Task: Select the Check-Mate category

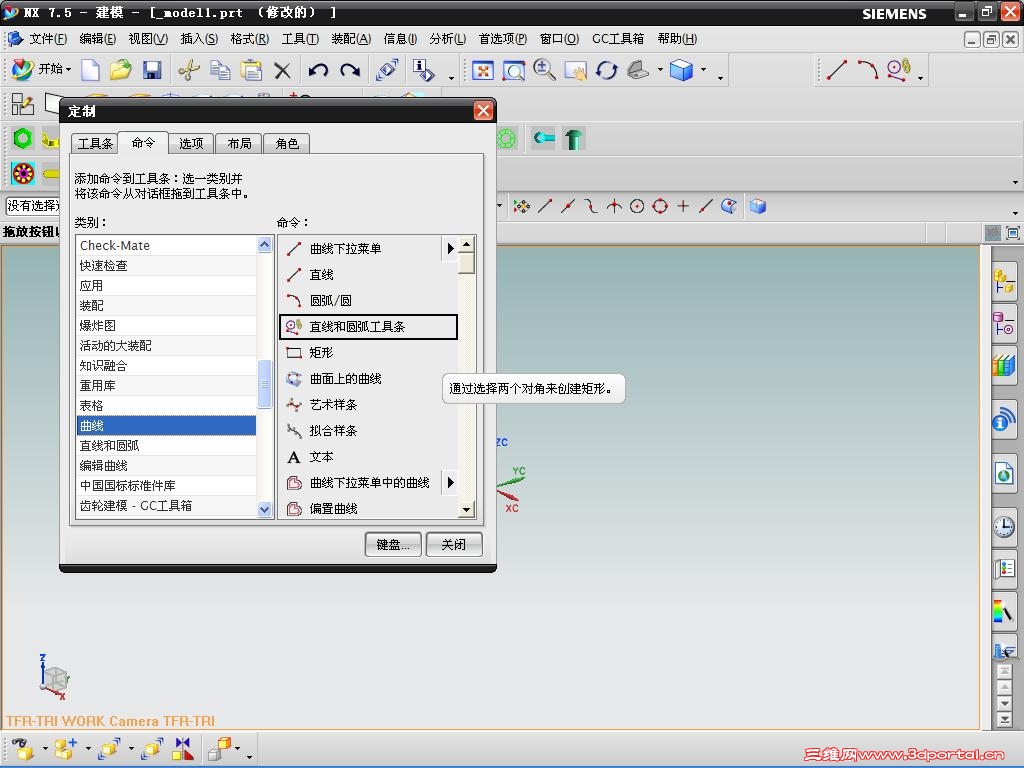Action: click(167, 246)
